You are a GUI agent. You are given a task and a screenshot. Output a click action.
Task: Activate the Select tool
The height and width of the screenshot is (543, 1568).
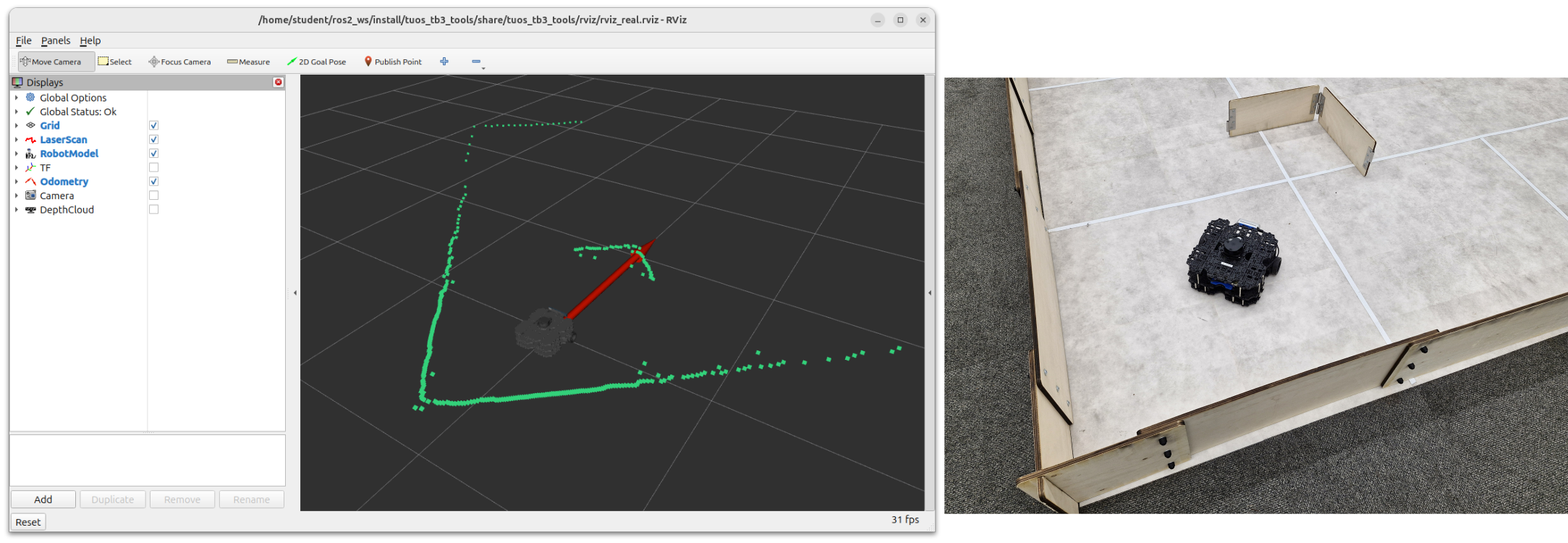[x=114, y=62]
